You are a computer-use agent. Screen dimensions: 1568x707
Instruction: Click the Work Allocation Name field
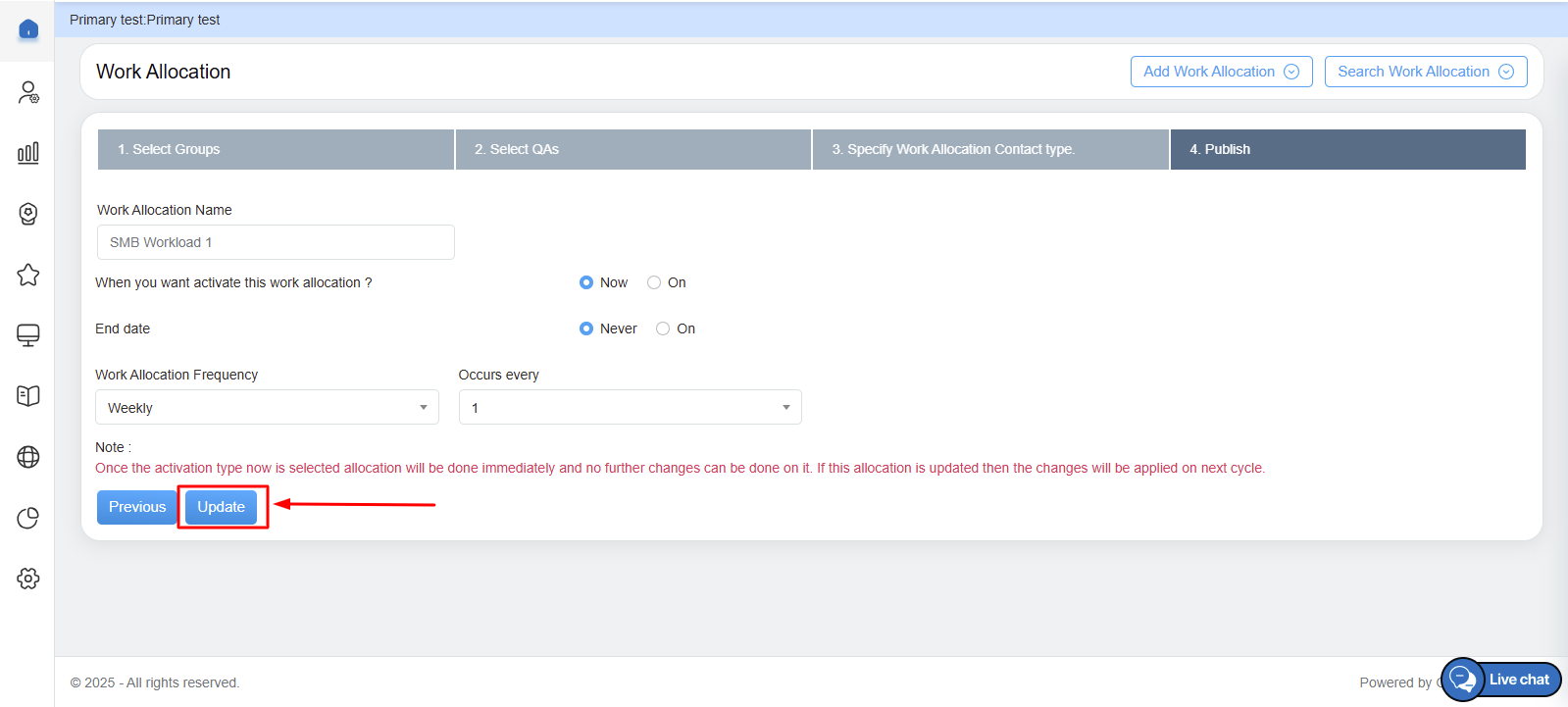coord(276,242)
